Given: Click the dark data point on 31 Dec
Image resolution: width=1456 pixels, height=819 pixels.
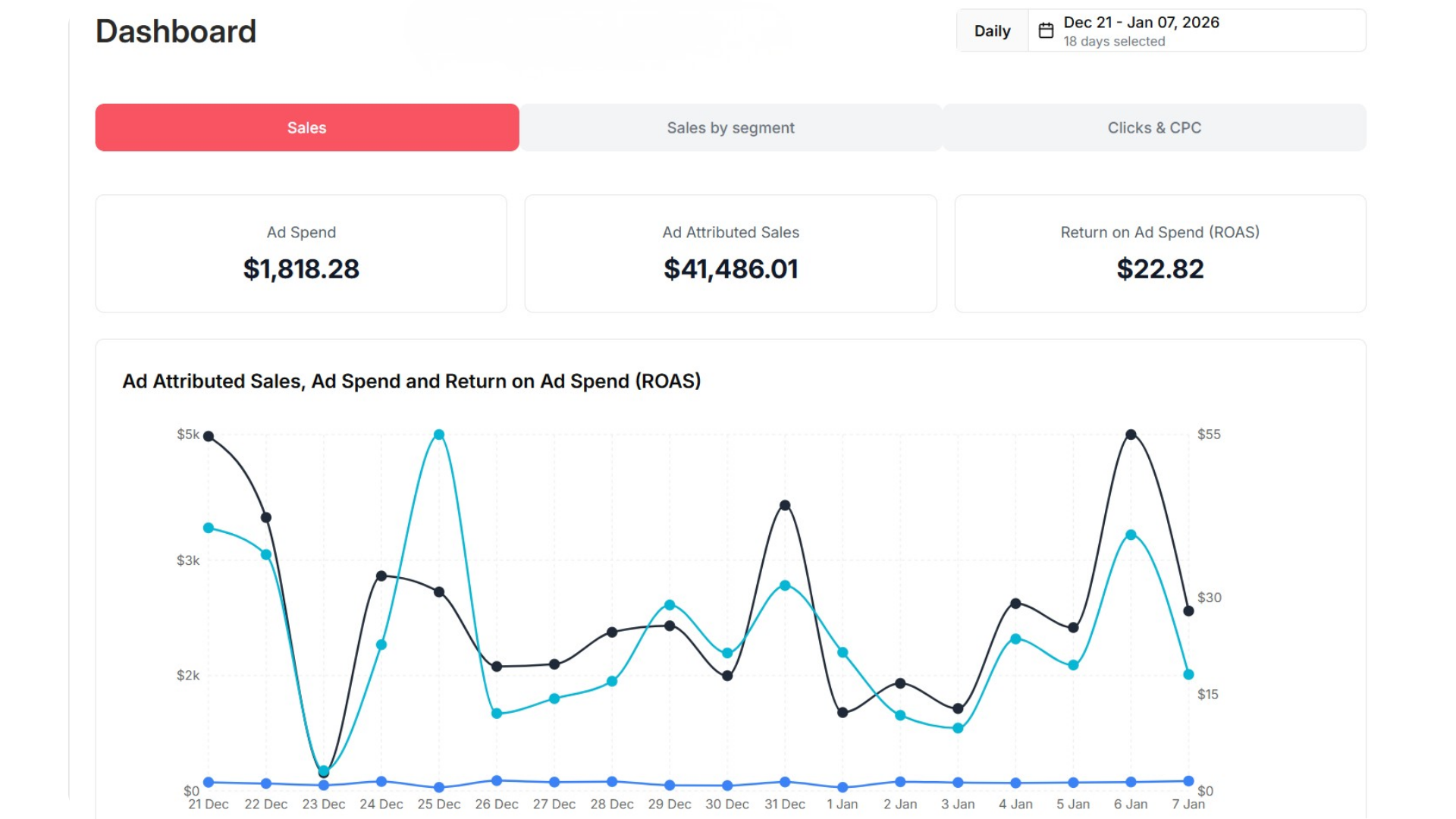Looking at the screenshot, I should coord(785,505).
